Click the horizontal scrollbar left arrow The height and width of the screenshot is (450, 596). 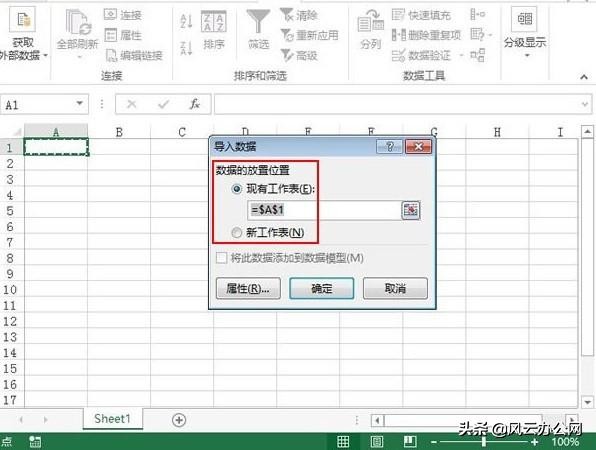pos(377,420)
